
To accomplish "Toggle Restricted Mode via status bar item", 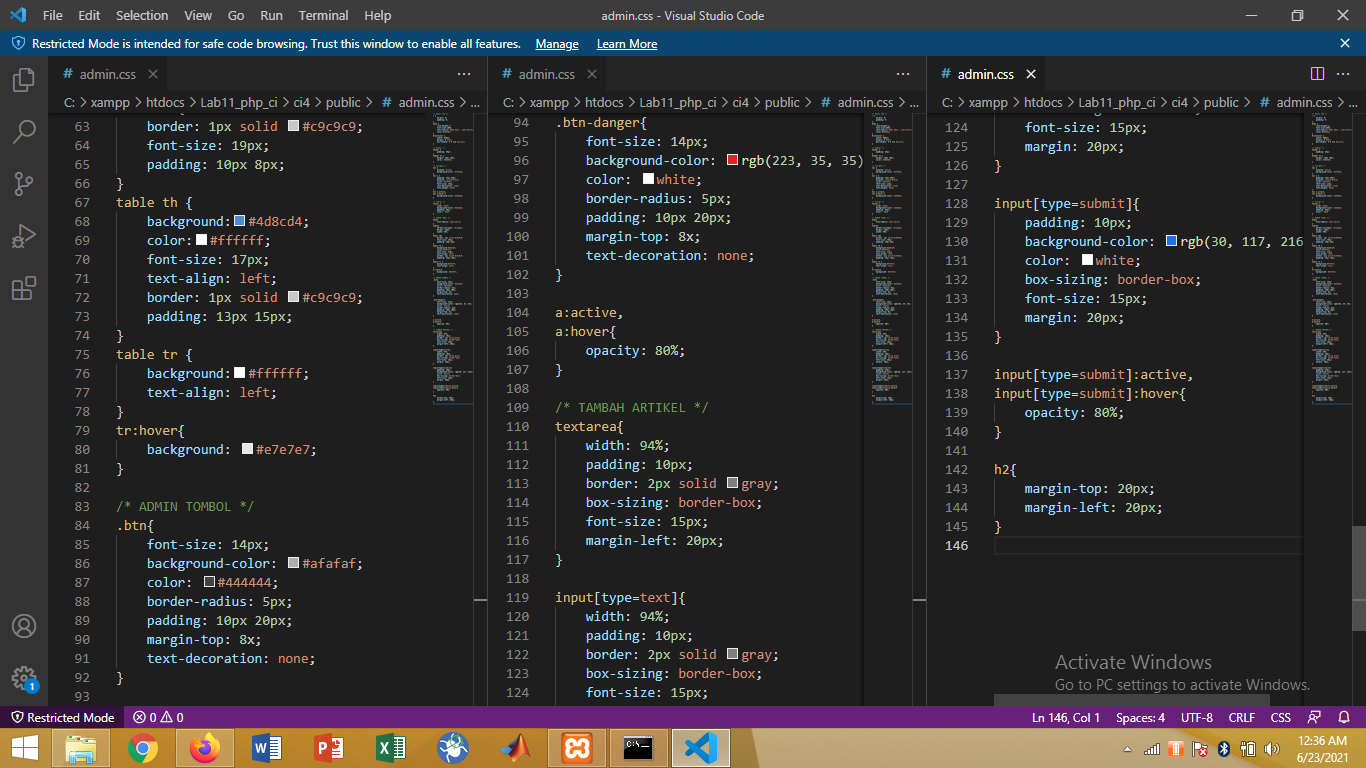I will [x=62, y=717].
